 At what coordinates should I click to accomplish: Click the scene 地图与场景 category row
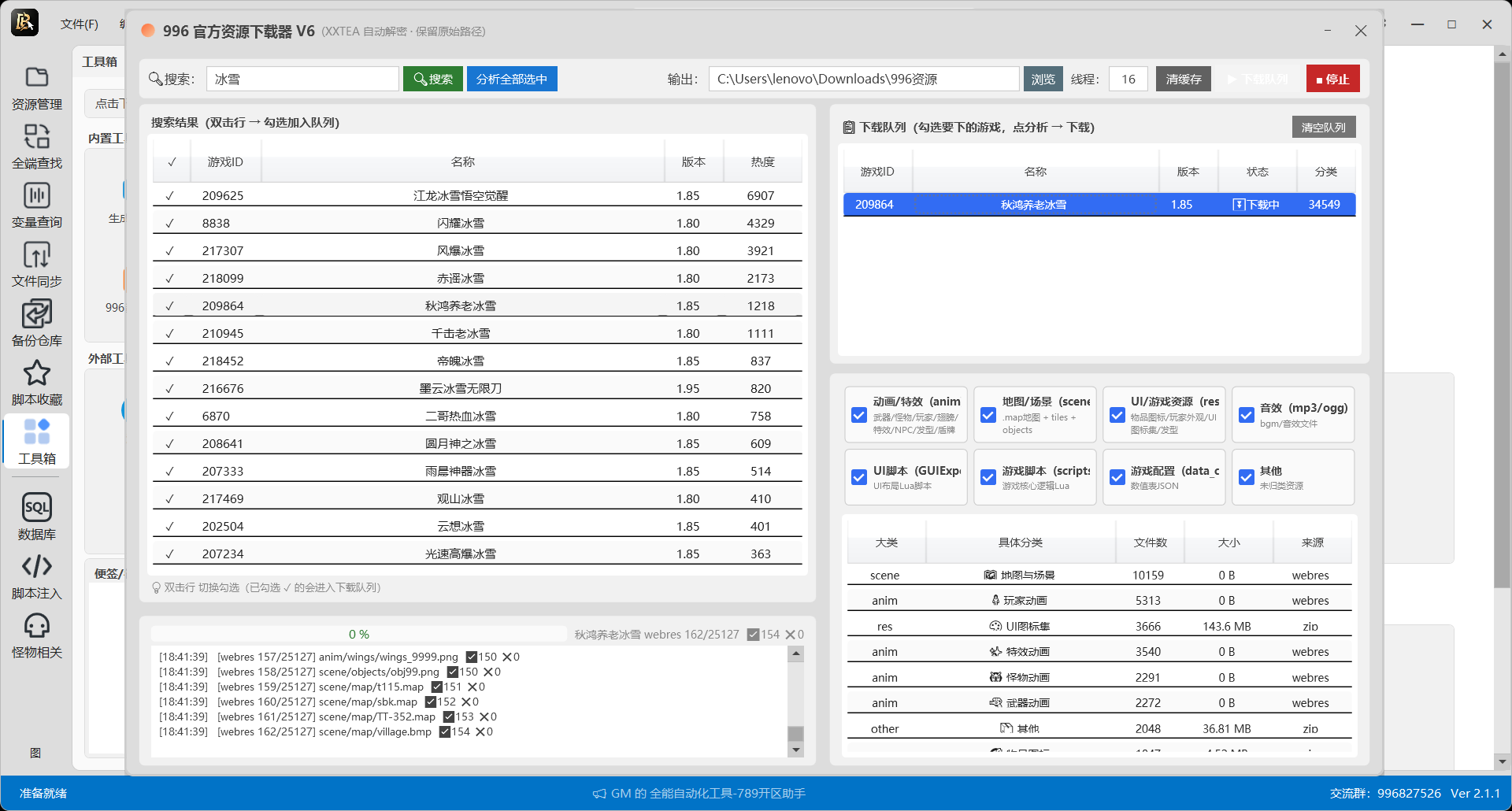(1099, 576)
